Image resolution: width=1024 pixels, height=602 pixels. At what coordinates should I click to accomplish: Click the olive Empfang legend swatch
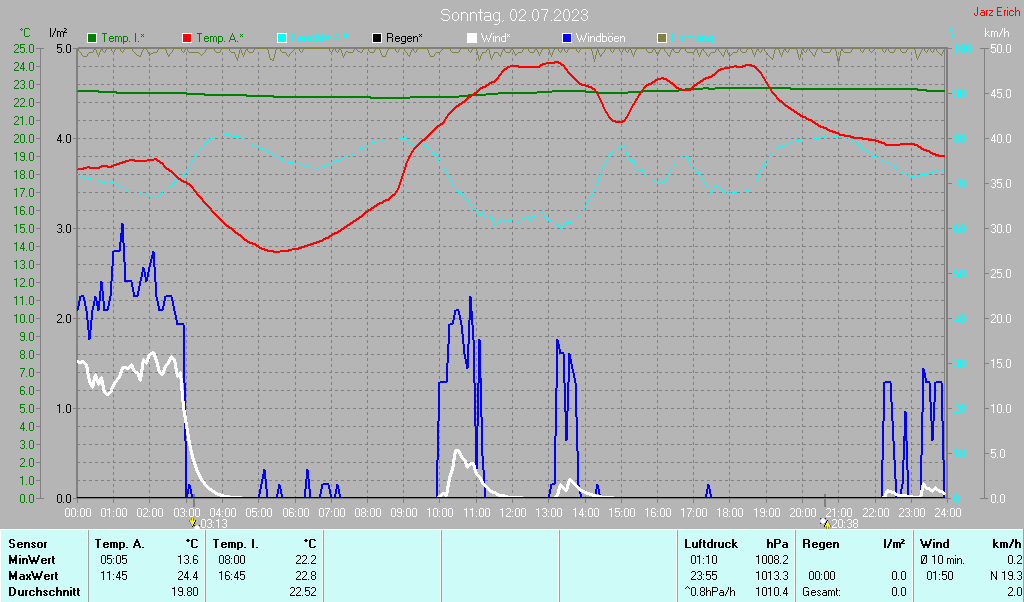point(662,38)
